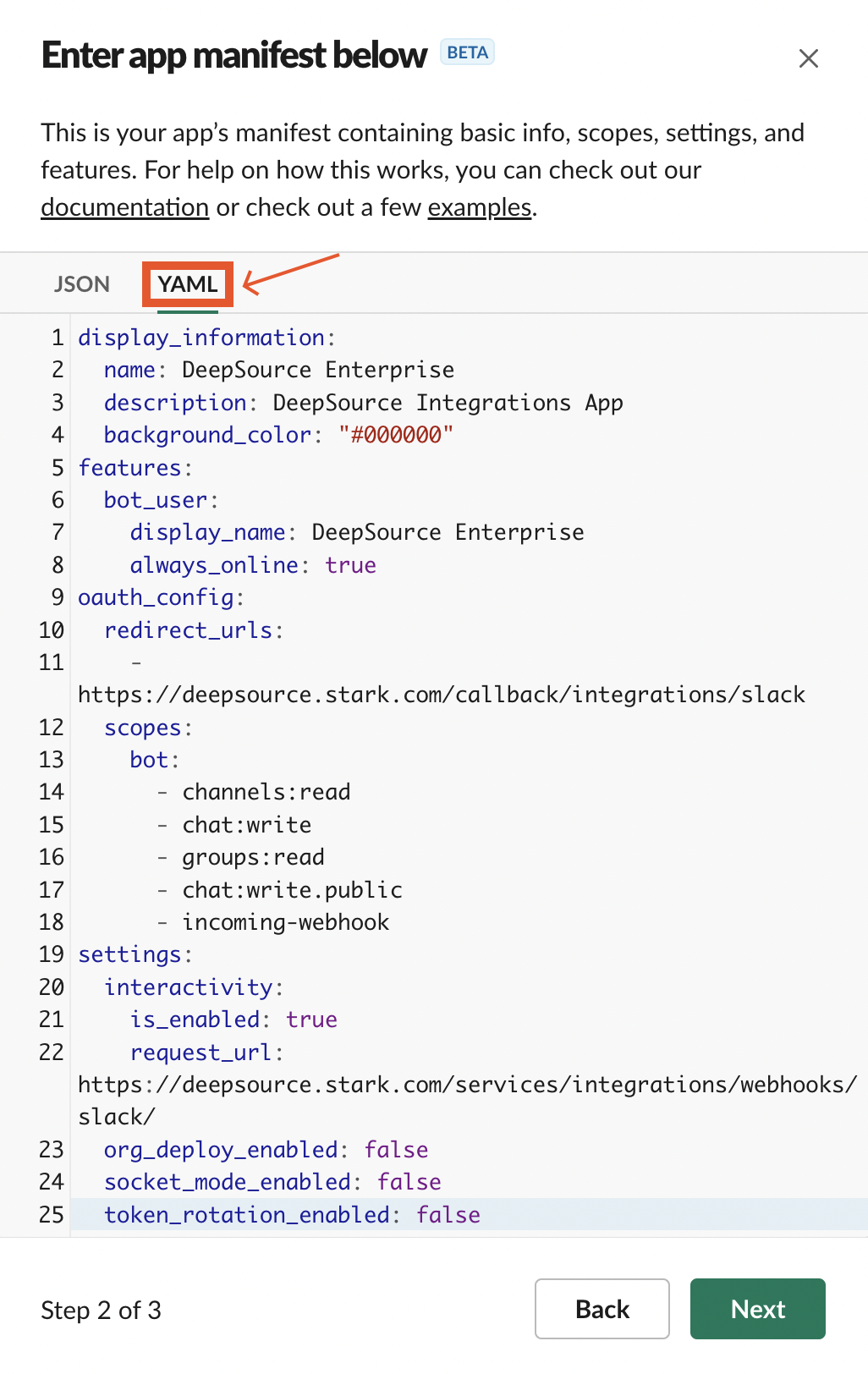868x1374 pixels.
Task: Click the name: DeepSource Enterprise line
Action: click(279, 370)
